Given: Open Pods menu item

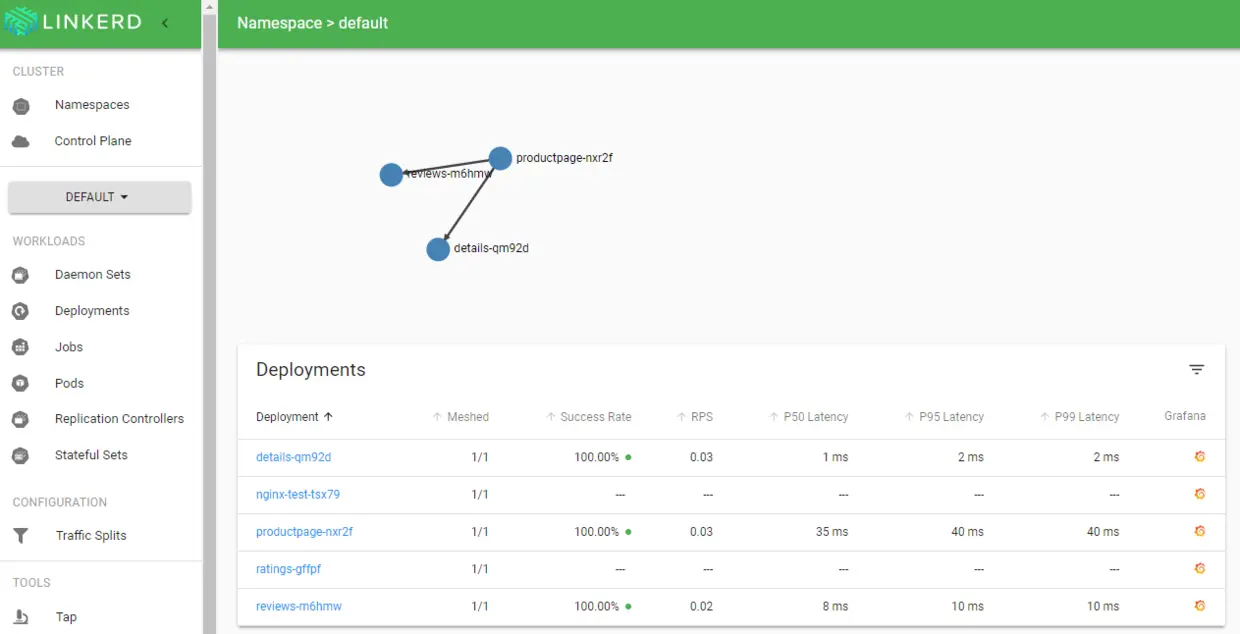Looking at the screenshot, I should click(69, 383).
